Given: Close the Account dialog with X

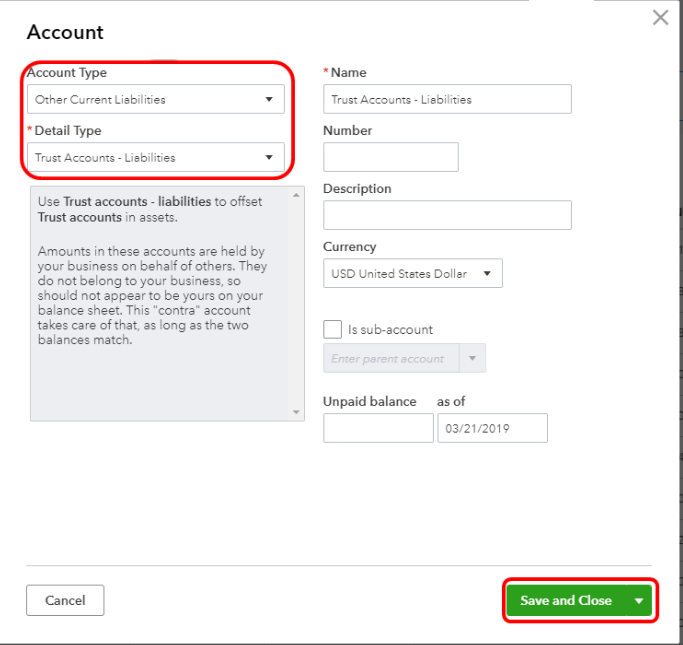Looking at the screenshot, I should click(x=660, y=17).
